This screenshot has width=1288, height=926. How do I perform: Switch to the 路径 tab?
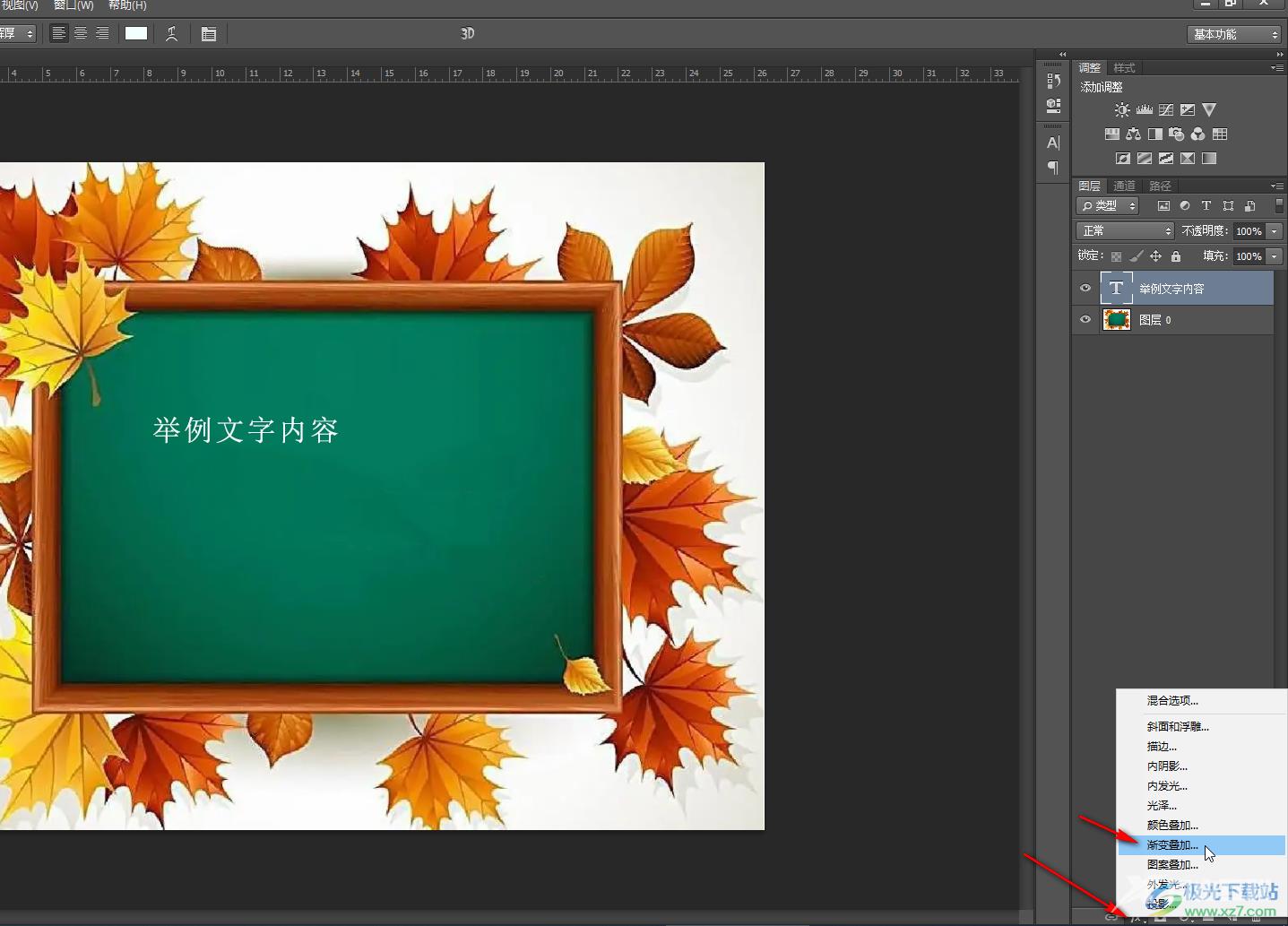1160,186
